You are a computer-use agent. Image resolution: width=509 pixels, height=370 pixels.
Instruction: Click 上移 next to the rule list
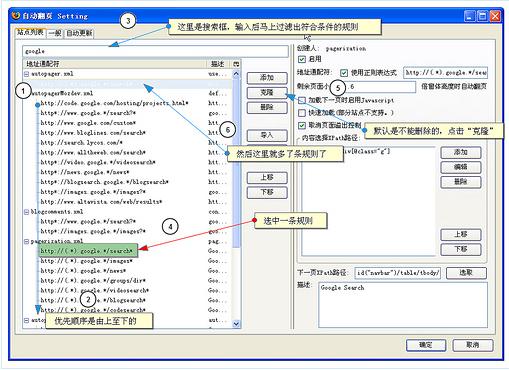point(267,177)
